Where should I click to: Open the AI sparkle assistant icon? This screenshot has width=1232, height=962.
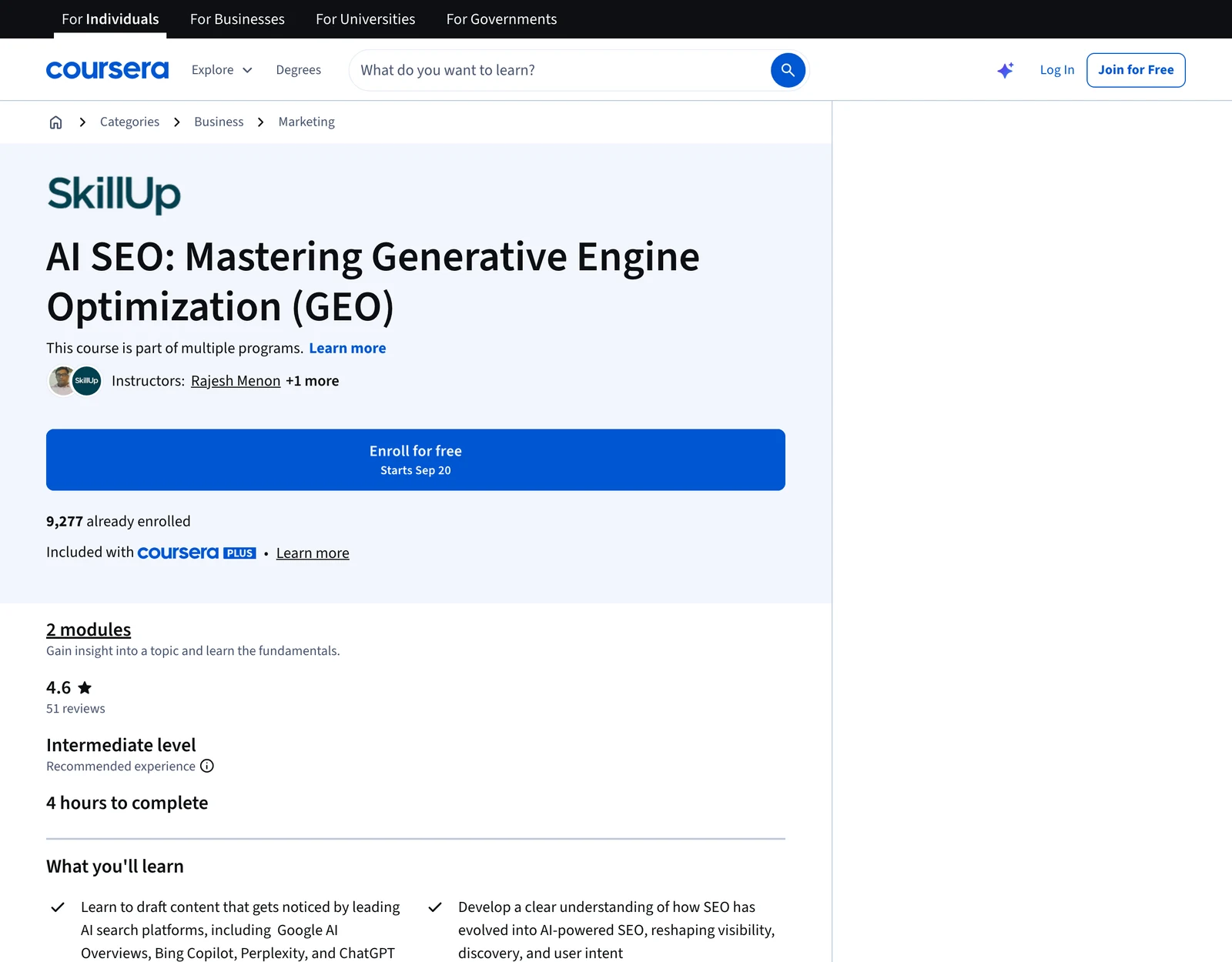[x=1006, y=70]
